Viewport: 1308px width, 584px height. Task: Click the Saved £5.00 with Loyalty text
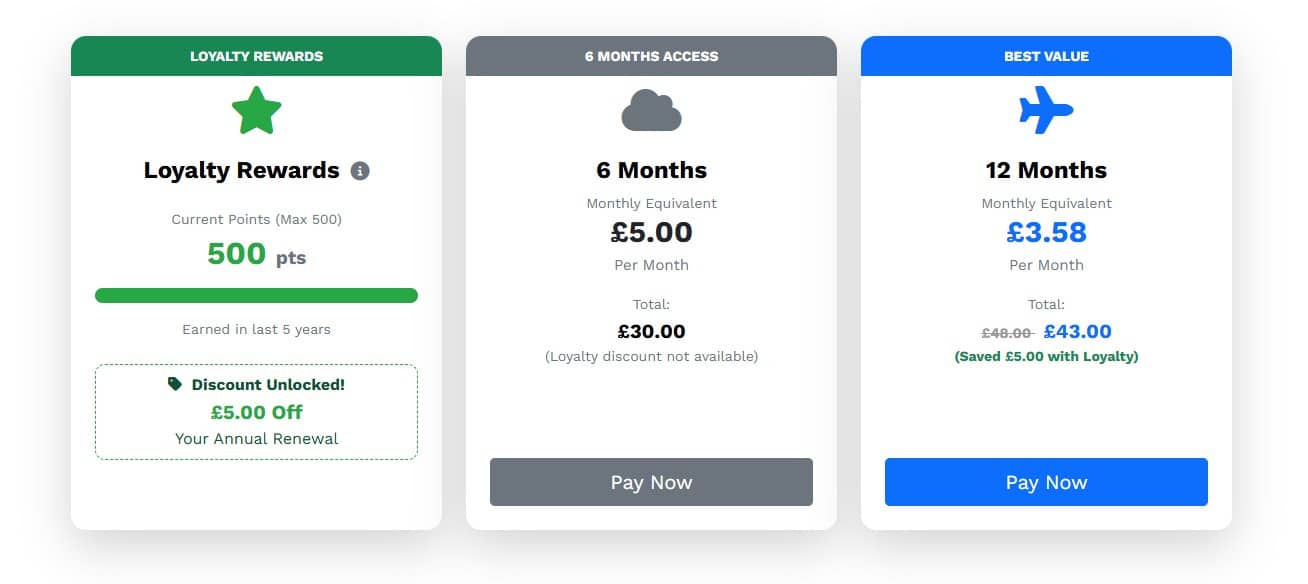(x=1046, y=356)
